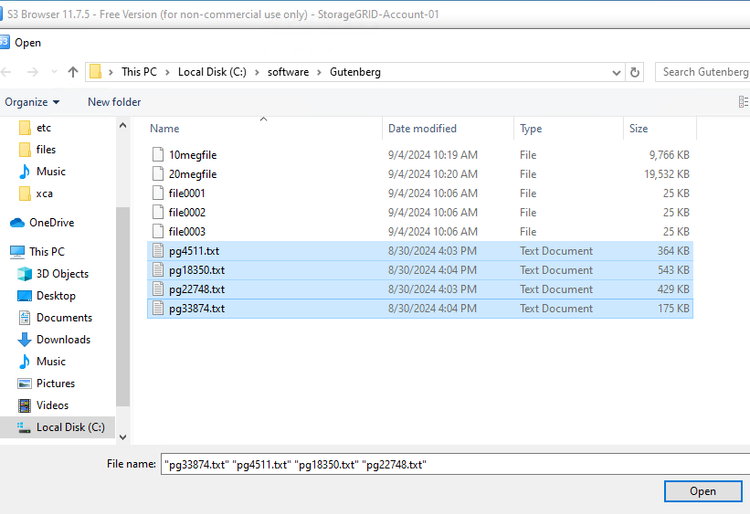750x514 pixels.
Task: Sort files by Size column
Action: [638, 129]
